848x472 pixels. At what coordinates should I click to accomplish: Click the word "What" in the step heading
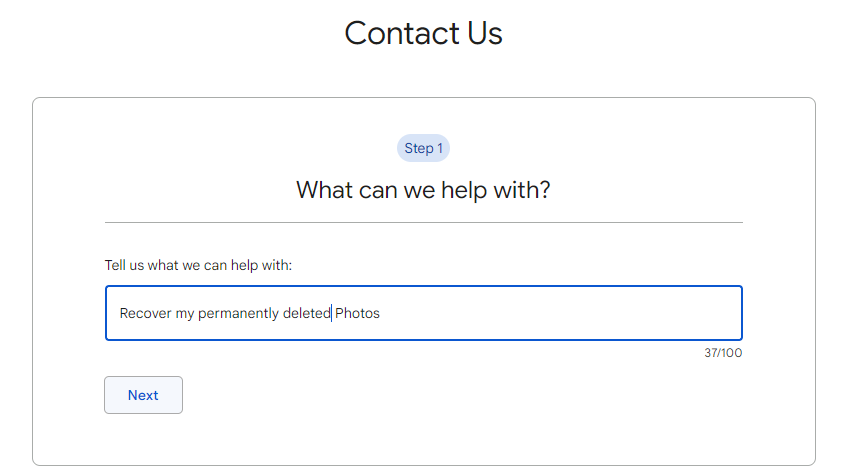click(324, 189)
